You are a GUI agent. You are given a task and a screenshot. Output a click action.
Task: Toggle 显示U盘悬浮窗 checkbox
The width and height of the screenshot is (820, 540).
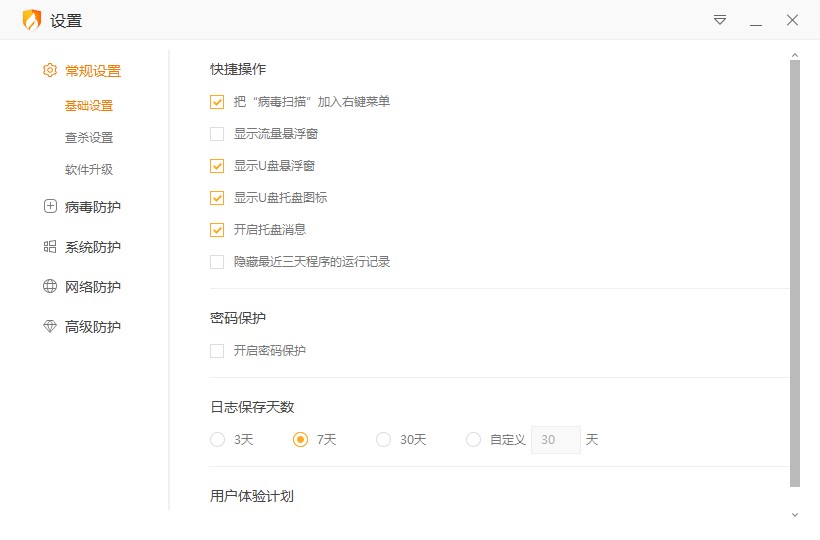point(217,166)
